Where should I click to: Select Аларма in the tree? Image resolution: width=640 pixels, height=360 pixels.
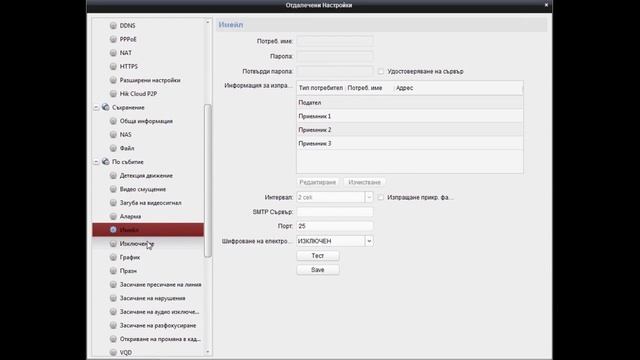tap(130, 216)
